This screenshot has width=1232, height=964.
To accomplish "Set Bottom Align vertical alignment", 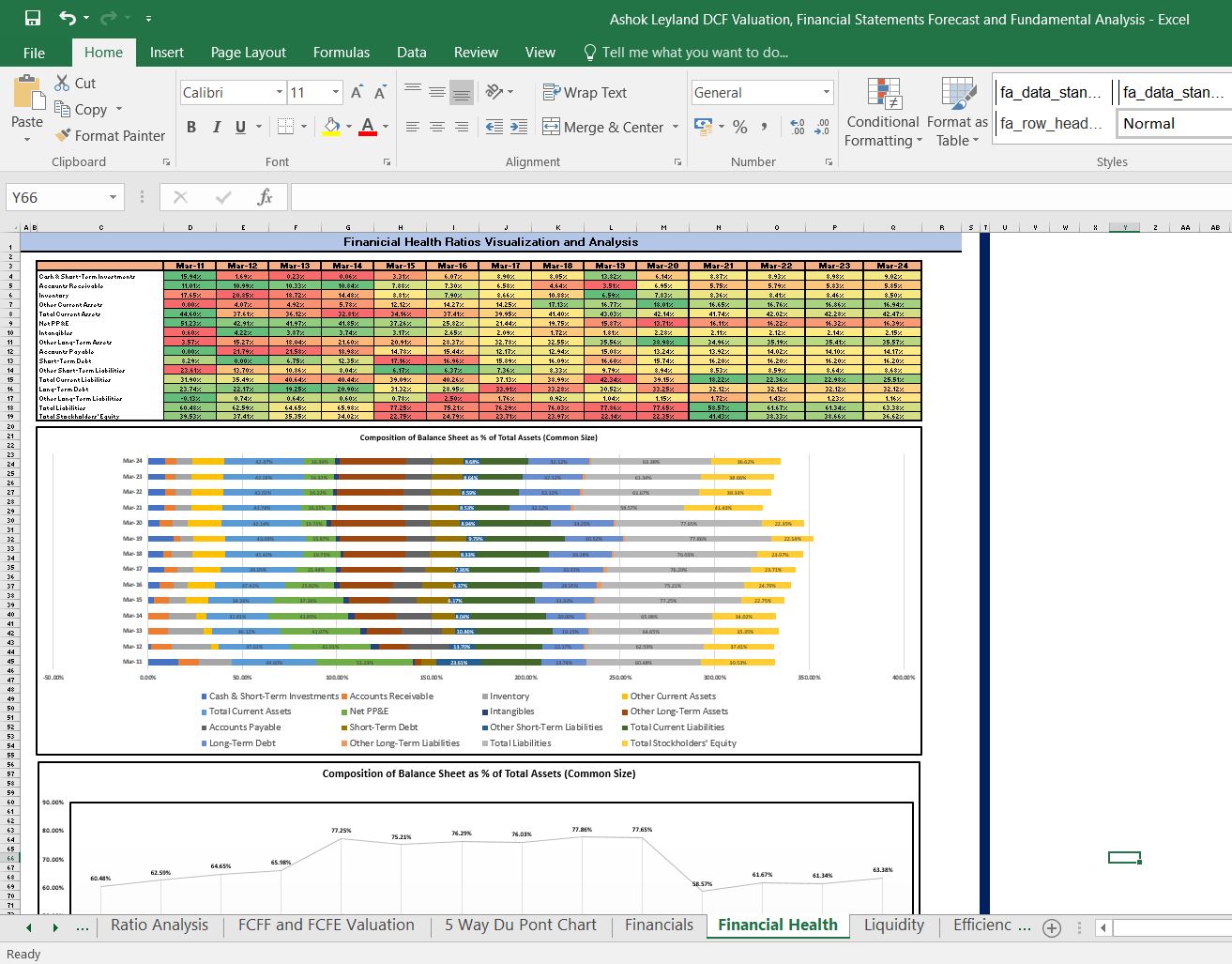I will (461, 92).
